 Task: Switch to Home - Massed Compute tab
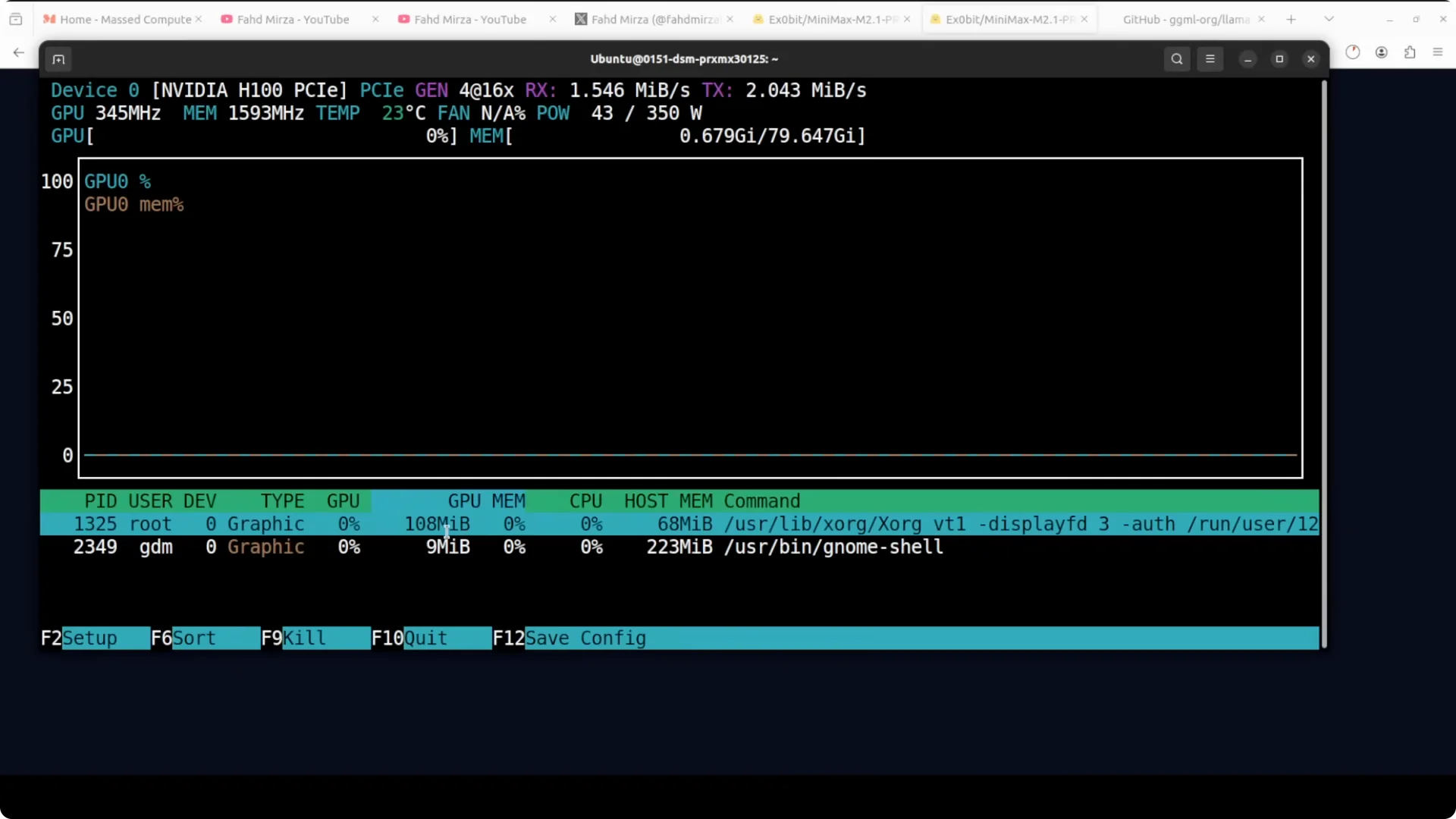[x=118, y=19]
